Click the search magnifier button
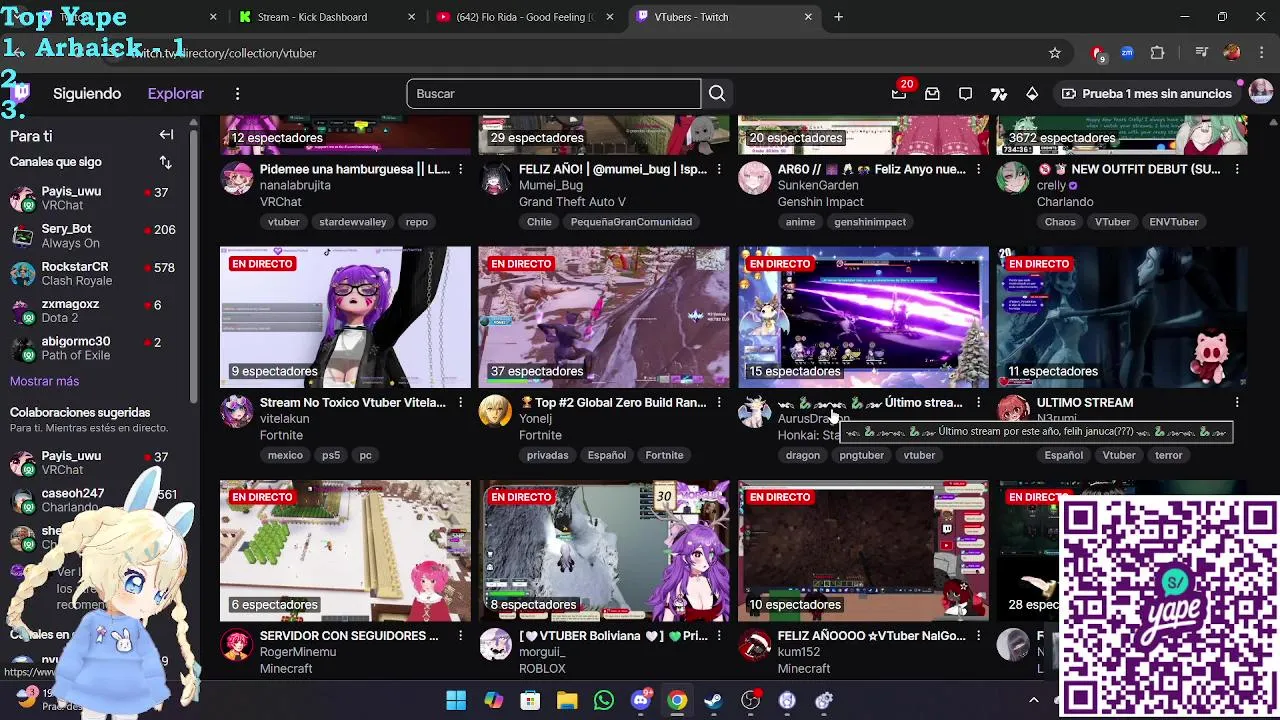The width and height of the screenshot is (1280, 720). pyautogui.click(x=717, y=94)
